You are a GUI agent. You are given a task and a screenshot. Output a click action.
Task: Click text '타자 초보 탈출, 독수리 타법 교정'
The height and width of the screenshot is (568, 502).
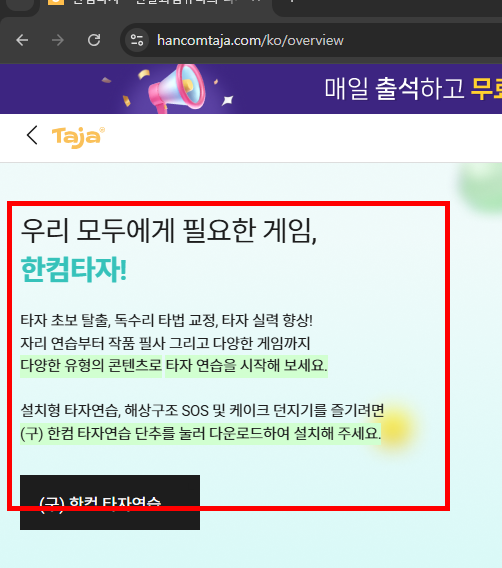point(119,320)
